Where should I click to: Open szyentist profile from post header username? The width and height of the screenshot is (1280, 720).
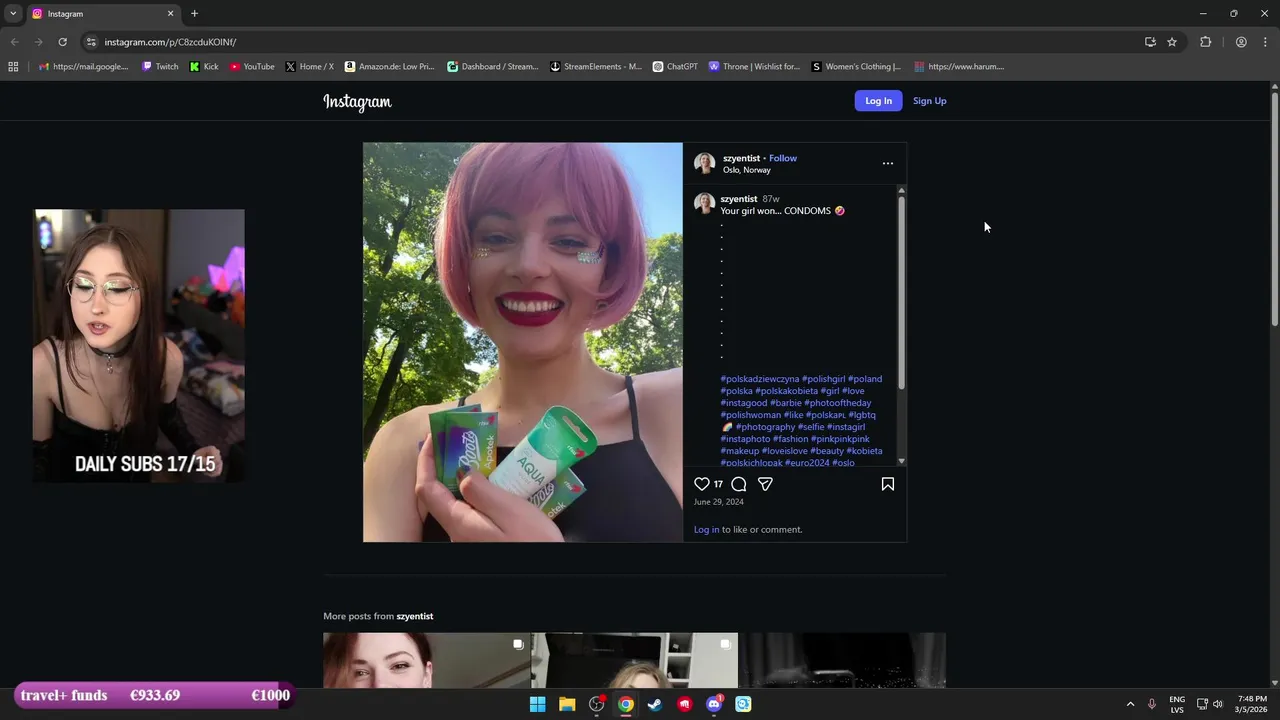coord(741,158)
